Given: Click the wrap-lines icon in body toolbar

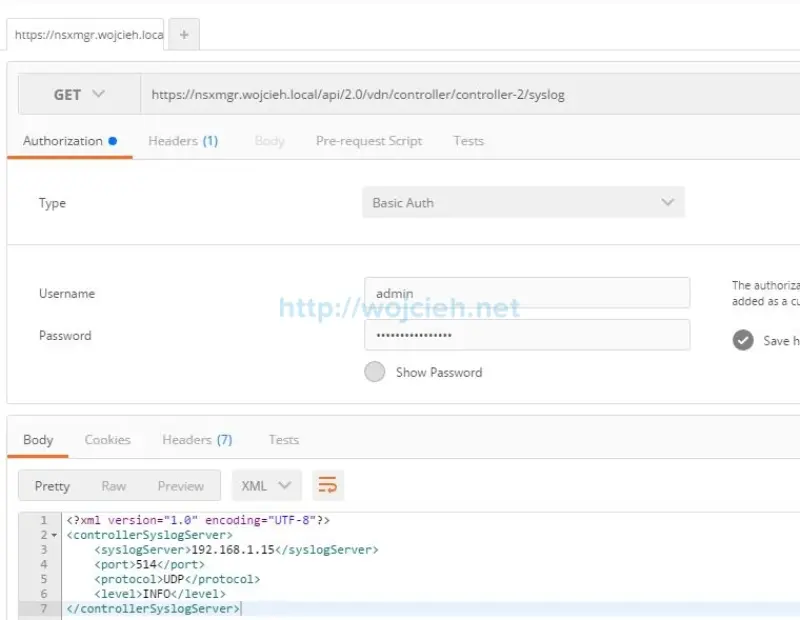Looking at the screenshot, I should (327, 485).
